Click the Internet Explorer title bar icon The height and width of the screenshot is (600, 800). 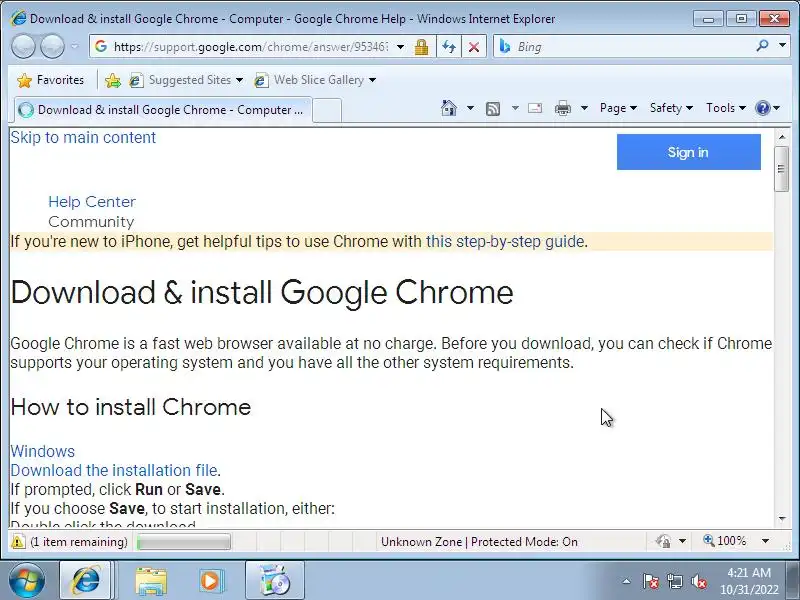tap(18, 18)
